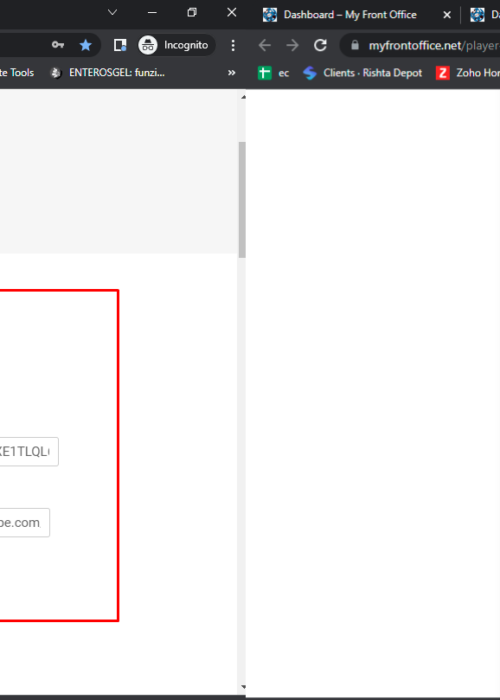This screenshot has width=500, height=700.
Task: View site info lock icon
Action: pyautogui.click(x=355, y=45)
